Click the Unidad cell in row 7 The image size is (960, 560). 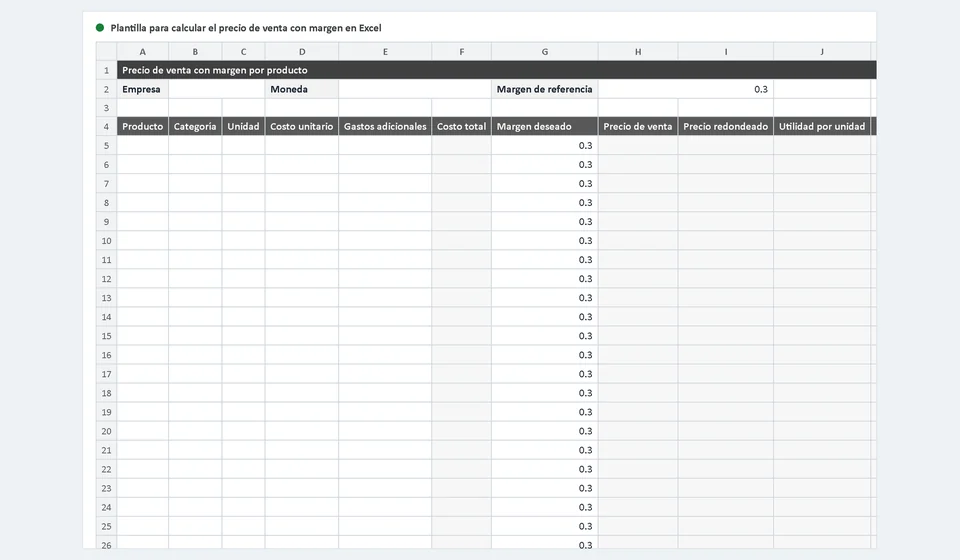[244, 184]
